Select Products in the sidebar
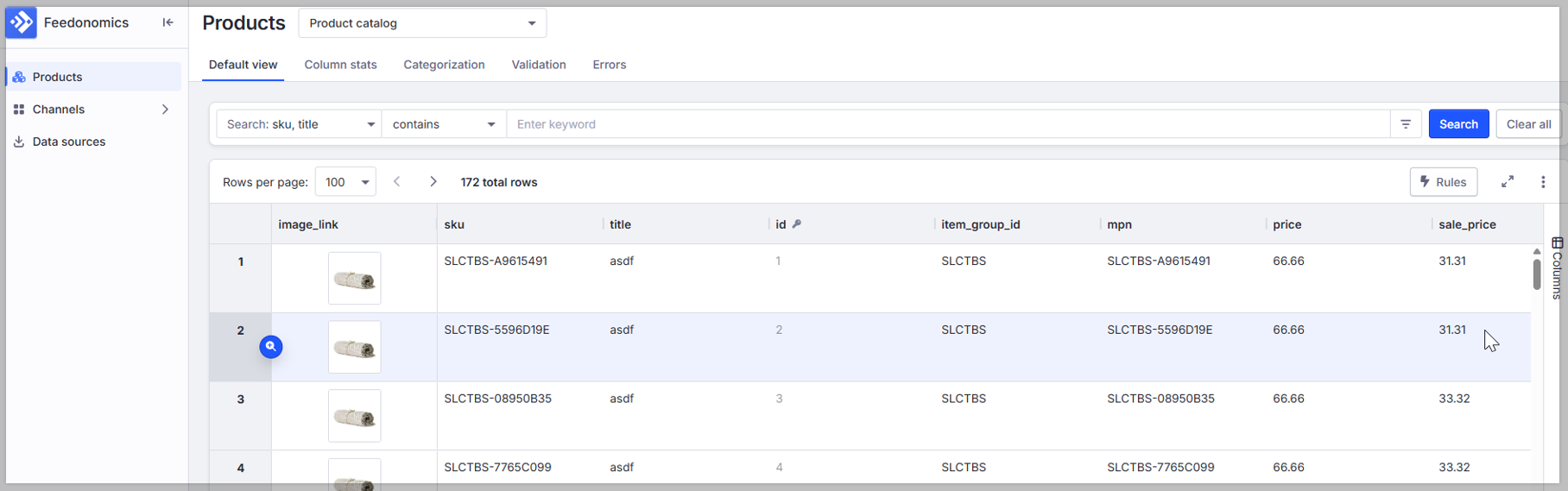The image size is (1568, 491). tap(94, 77)
